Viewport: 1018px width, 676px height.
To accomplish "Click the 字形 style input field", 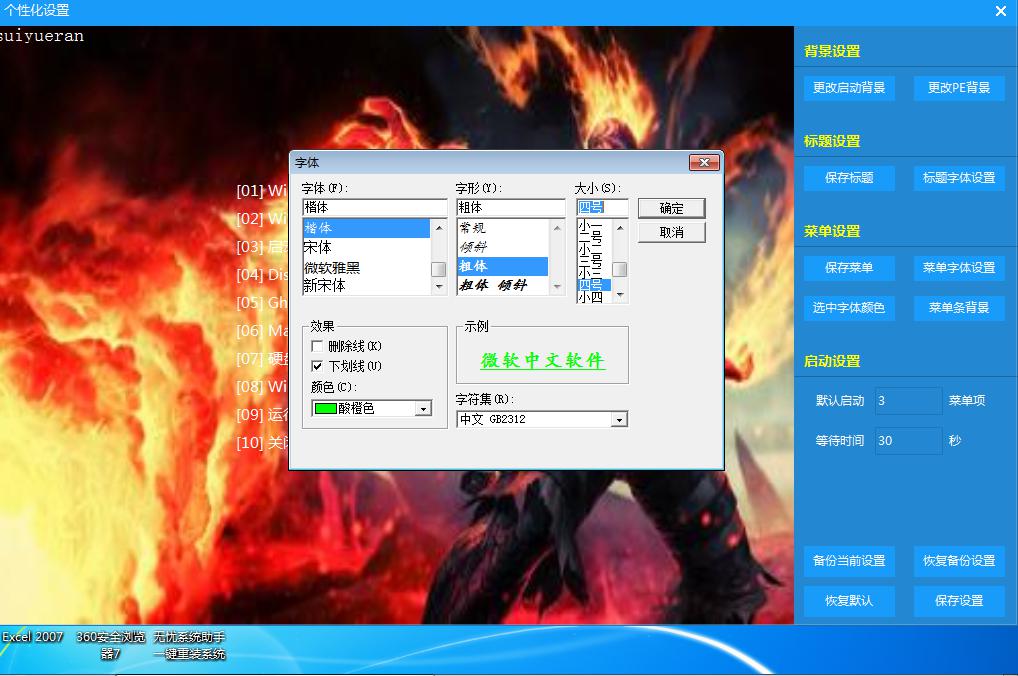I will pos(511,208).
